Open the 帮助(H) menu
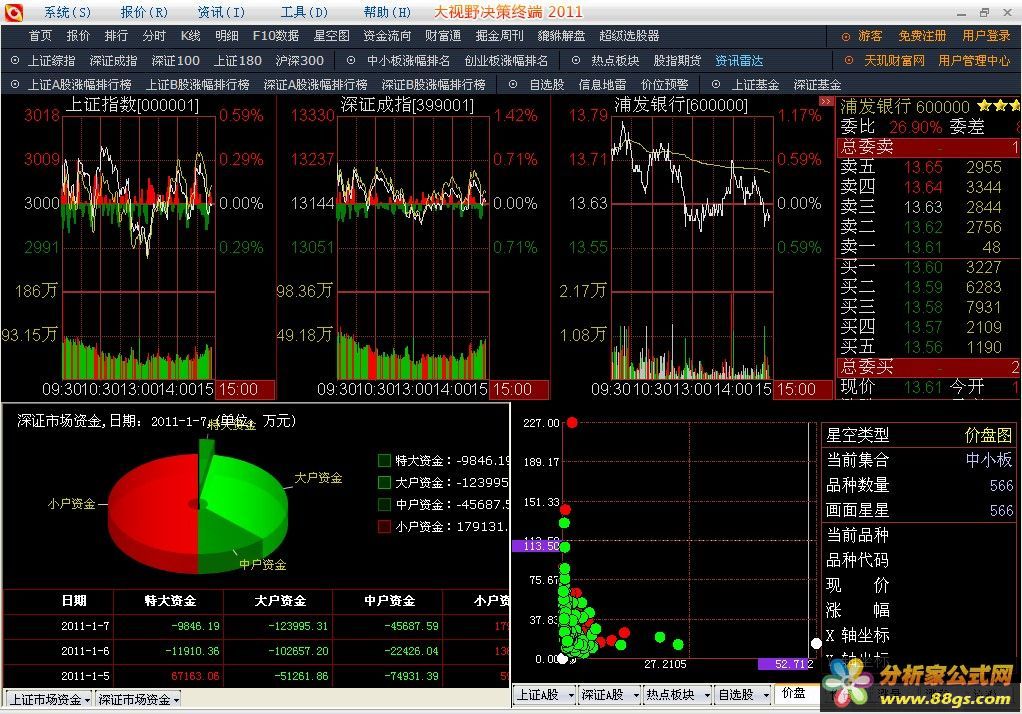The image size is (1022, 714). pos(387,12)
